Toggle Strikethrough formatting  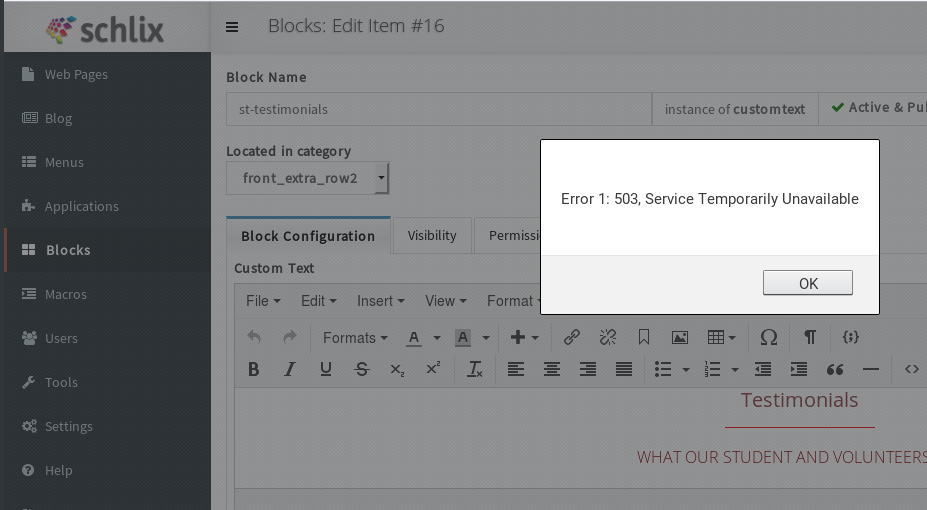pos(361,369)
